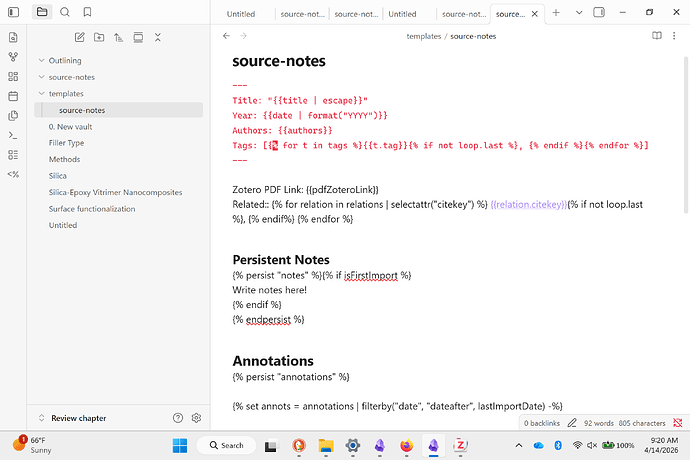This screenshot has width=690, height=460.
Task: Click 92 words count in status bar
Action: coord(598,423)
